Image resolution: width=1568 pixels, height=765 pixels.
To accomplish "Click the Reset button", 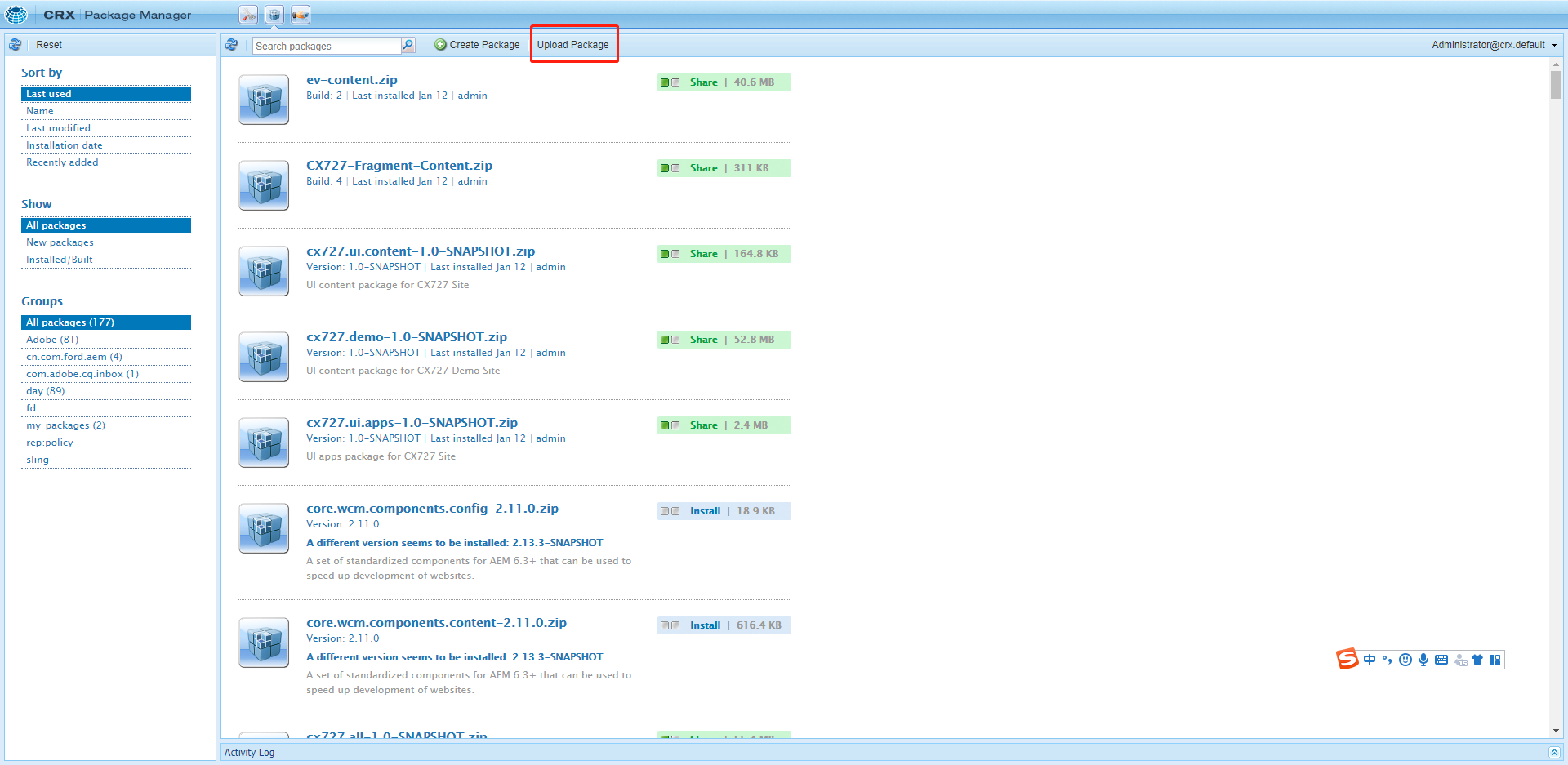I will pos(49,45).
